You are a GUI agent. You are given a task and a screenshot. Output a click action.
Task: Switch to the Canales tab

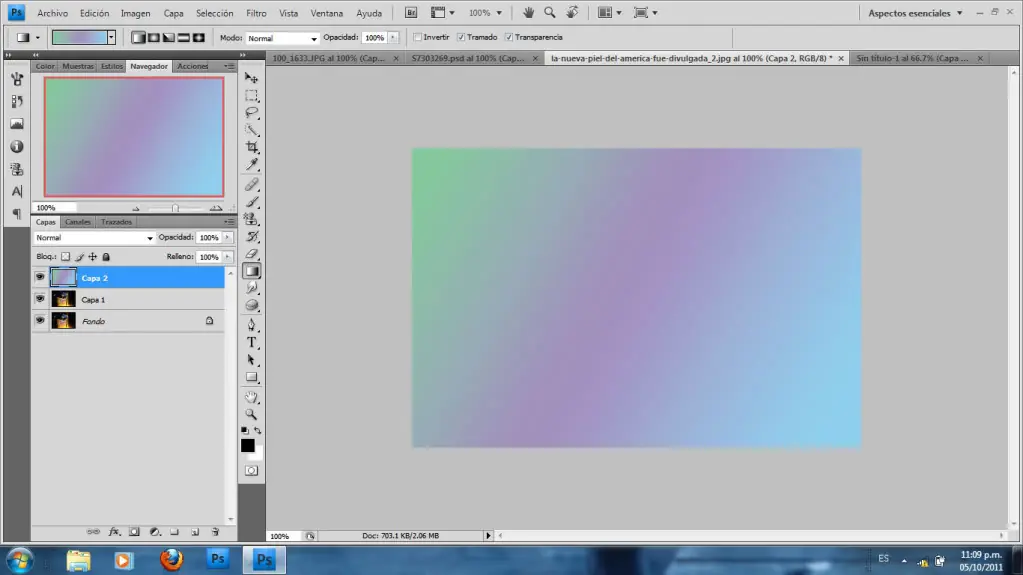(x=78, y=222)
